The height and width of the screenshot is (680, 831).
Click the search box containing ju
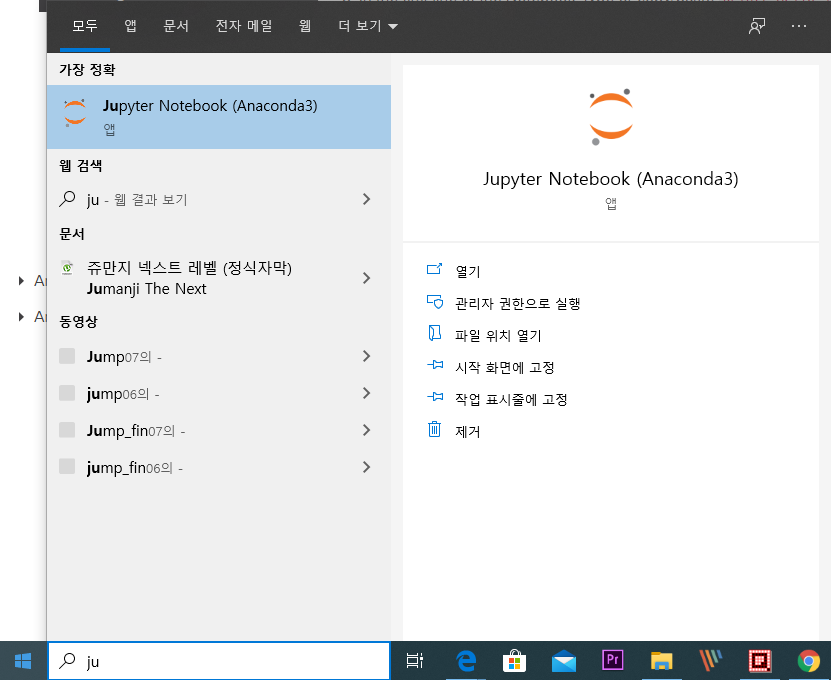pos(219,661)
